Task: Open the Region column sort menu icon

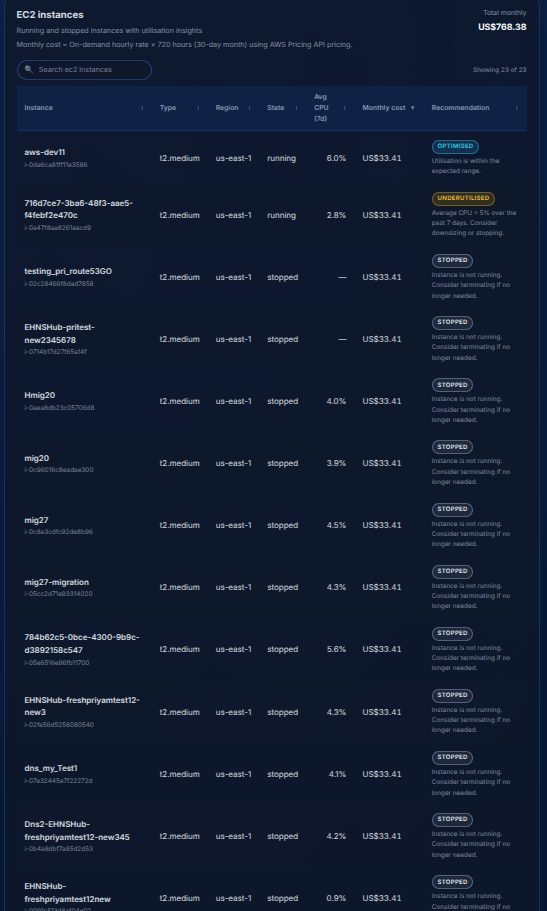Action: [250, 108]
